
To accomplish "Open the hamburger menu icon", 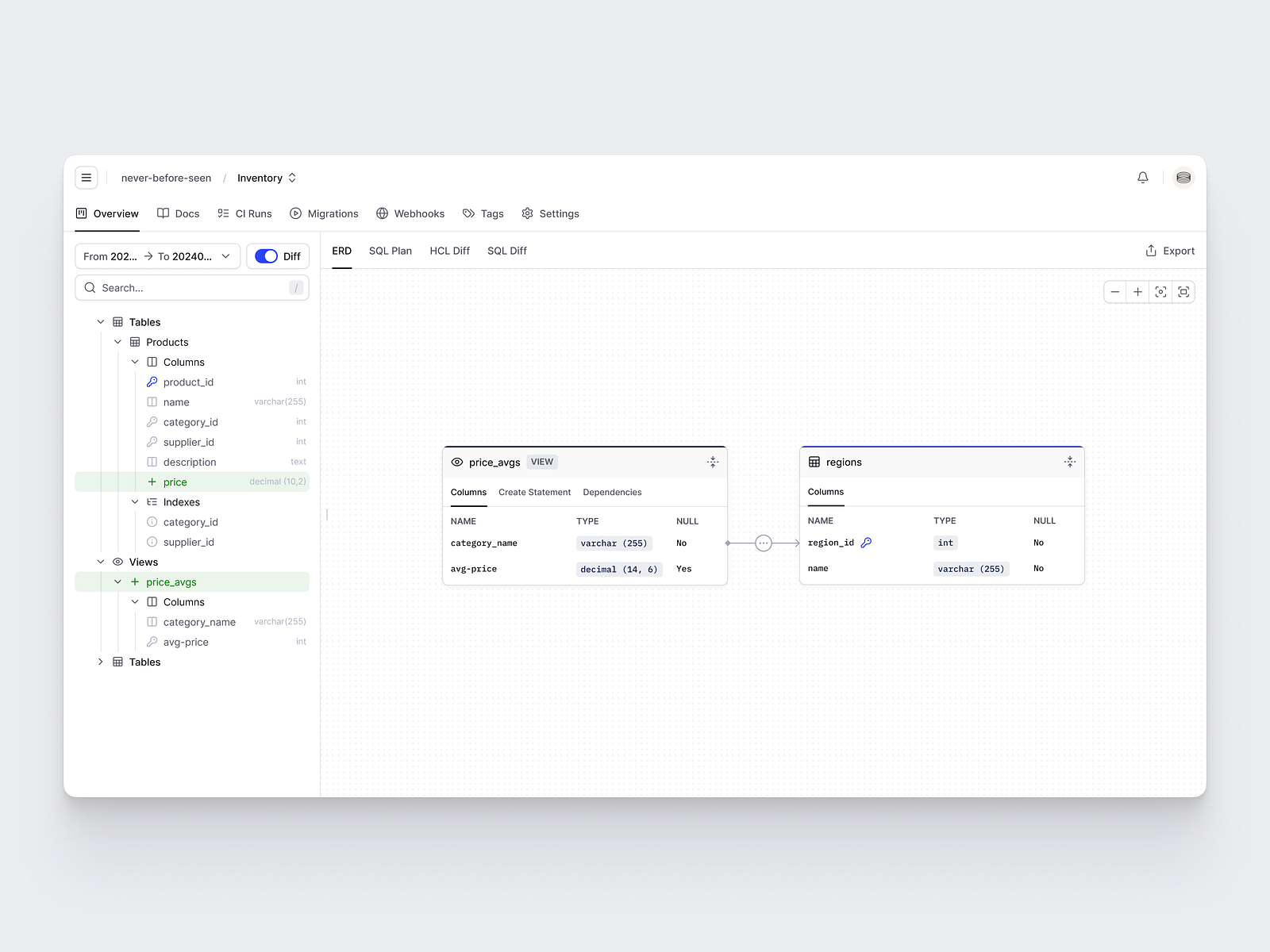I will pyautogui.click(x=87, y=177).
